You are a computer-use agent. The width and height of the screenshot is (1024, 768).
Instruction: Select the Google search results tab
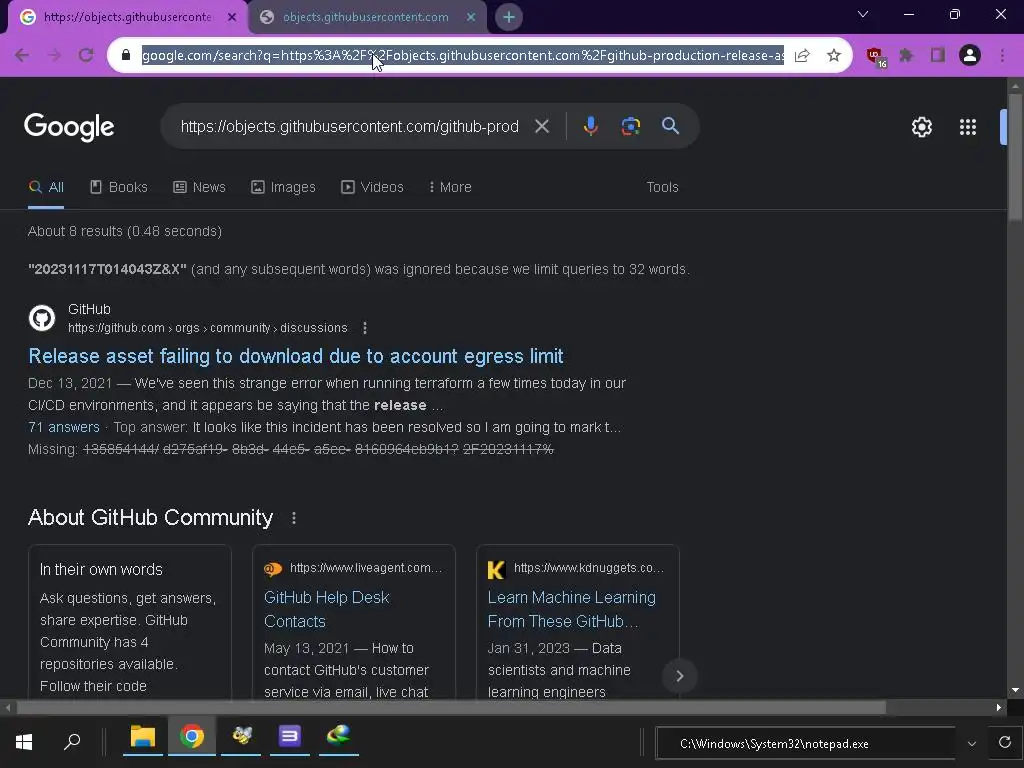(127, 18)
